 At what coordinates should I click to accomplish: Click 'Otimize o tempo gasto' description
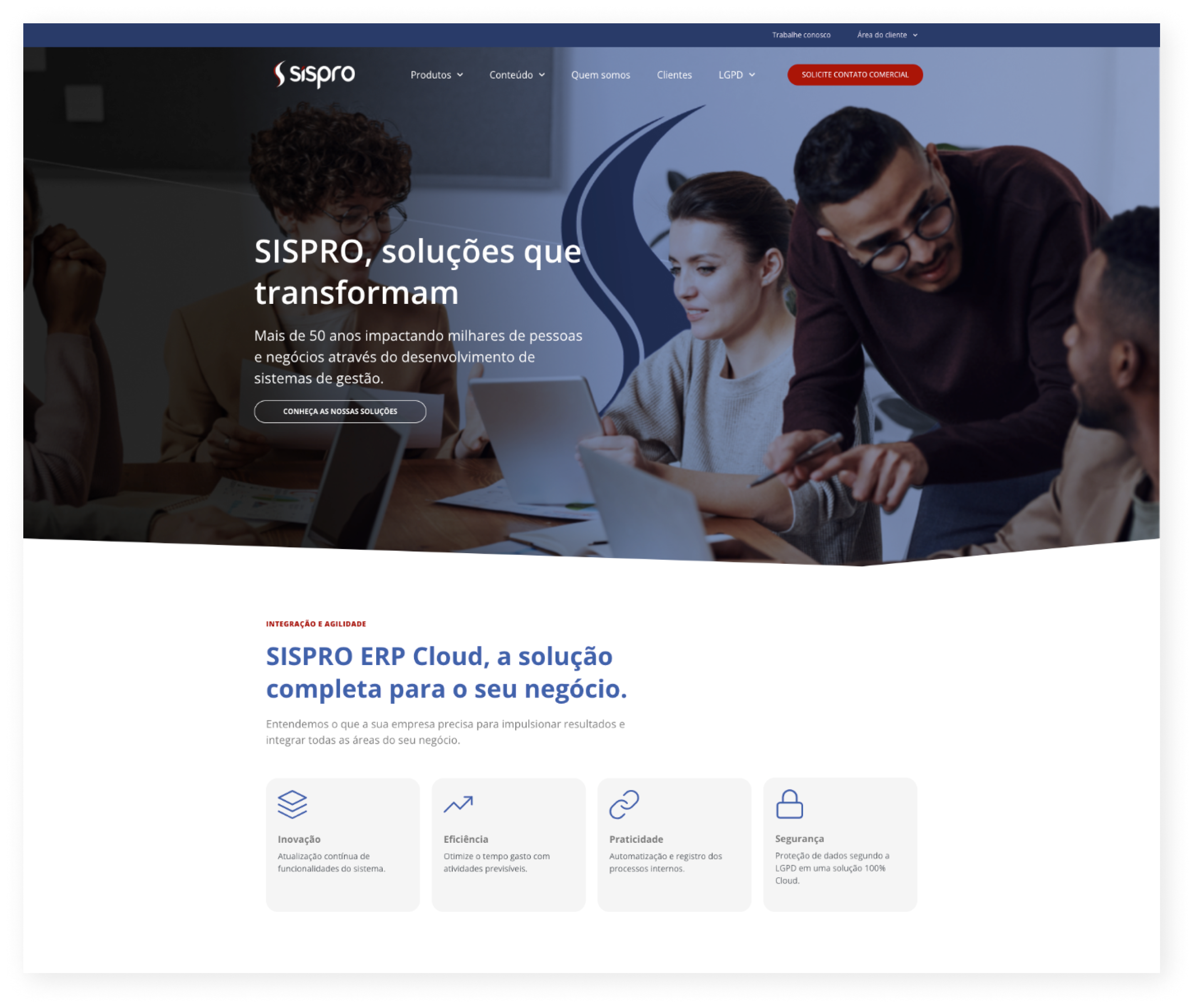(x=497, y=862)
